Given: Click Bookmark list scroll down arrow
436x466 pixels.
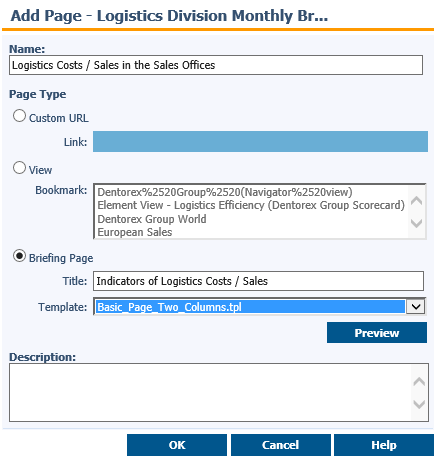Looking at the screenshot, I should [x=417, y=223].
